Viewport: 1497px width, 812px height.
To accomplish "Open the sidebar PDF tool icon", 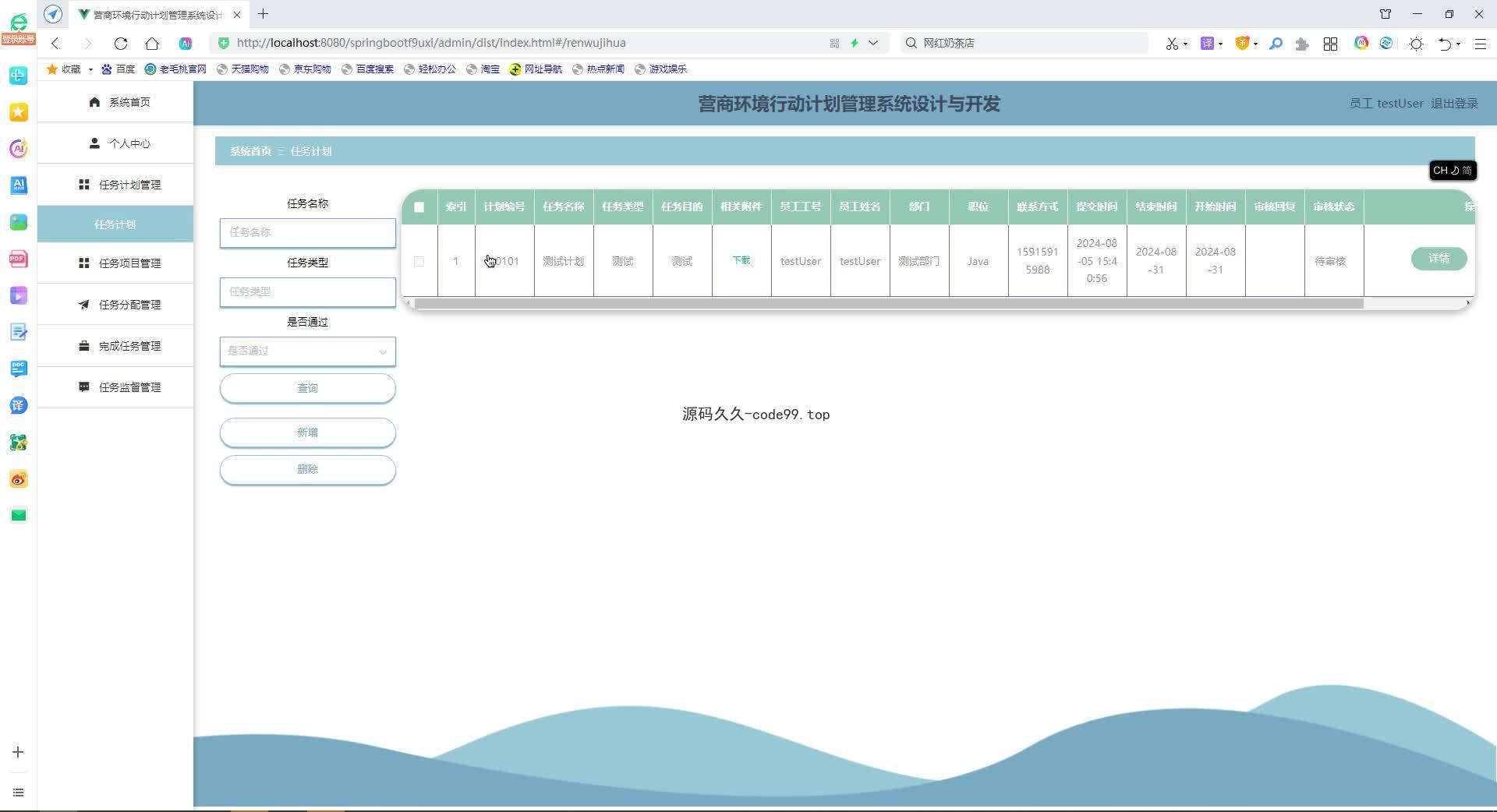I will coord(19,259).
